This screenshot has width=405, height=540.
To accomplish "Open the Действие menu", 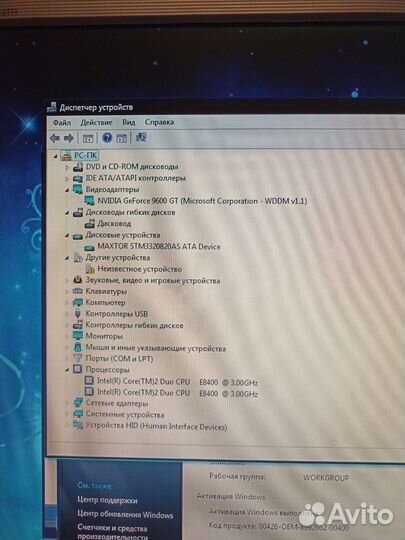I will pyautogui.click(x=96, y=122).
